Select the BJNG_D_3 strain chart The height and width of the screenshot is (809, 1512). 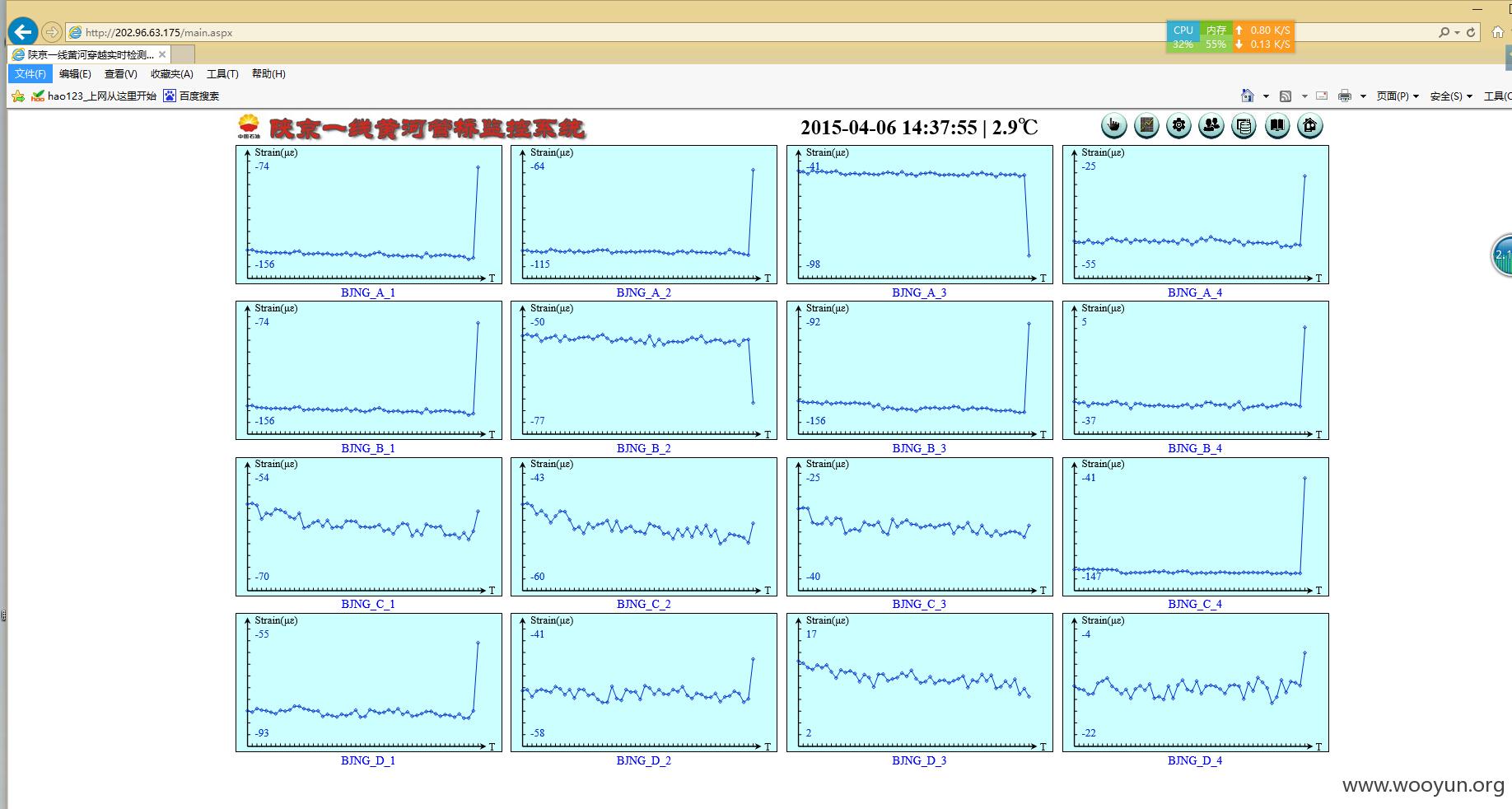coord(919,682)
